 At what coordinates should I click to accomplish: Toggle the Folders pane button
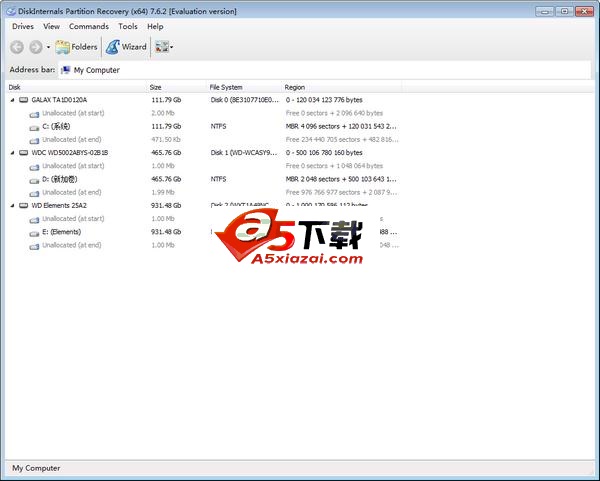(x=76, y=47)
